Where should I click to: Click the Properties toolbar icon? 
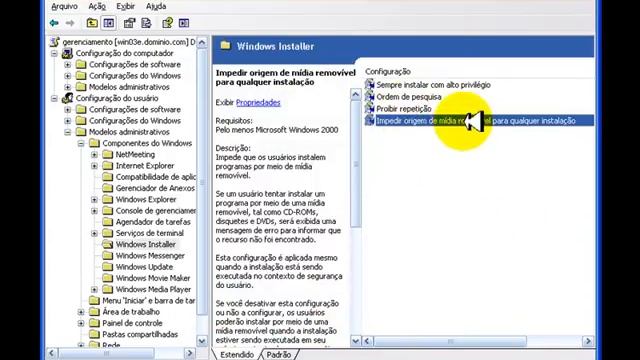(x=129, y=23)
